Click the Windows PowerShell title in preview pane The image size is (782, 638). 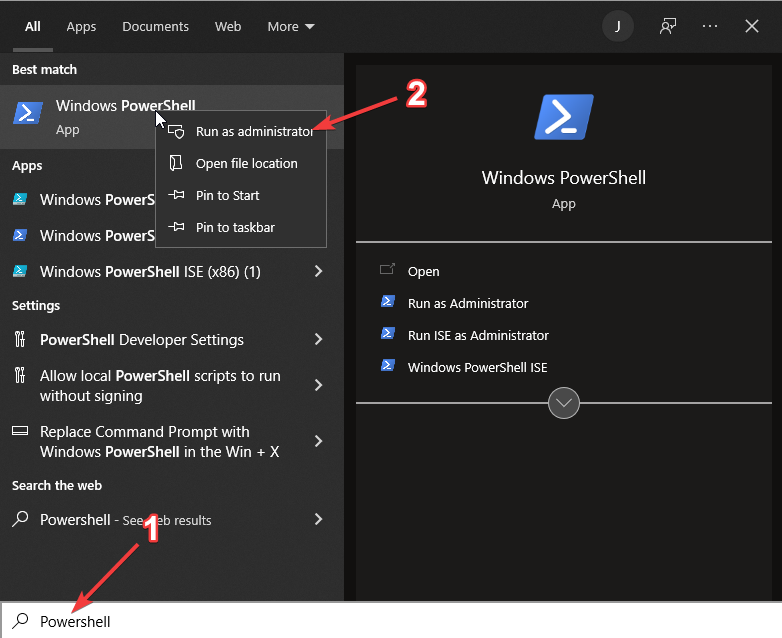click(x=564, y=178)
